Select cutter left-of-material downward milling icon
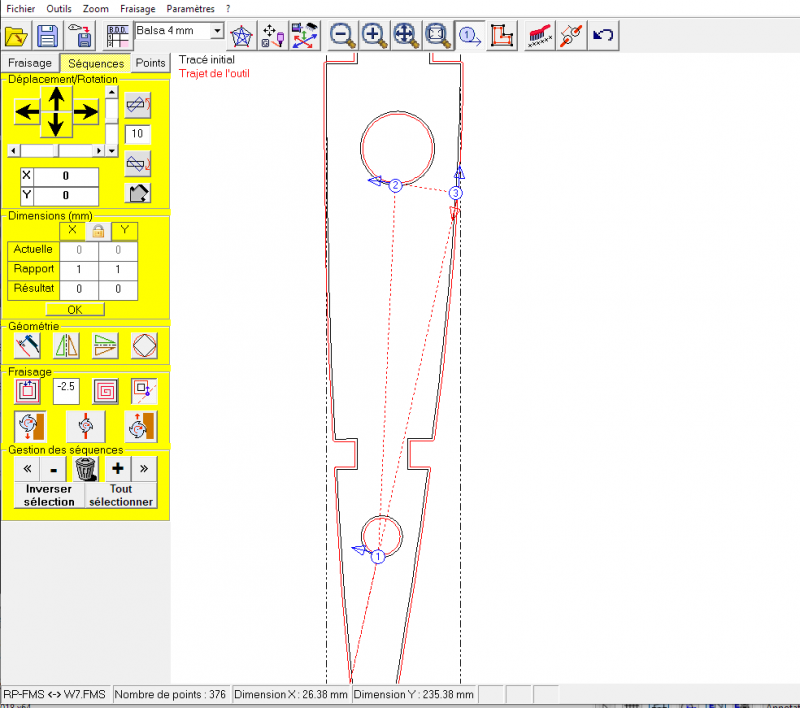 [x=30, y=426]
